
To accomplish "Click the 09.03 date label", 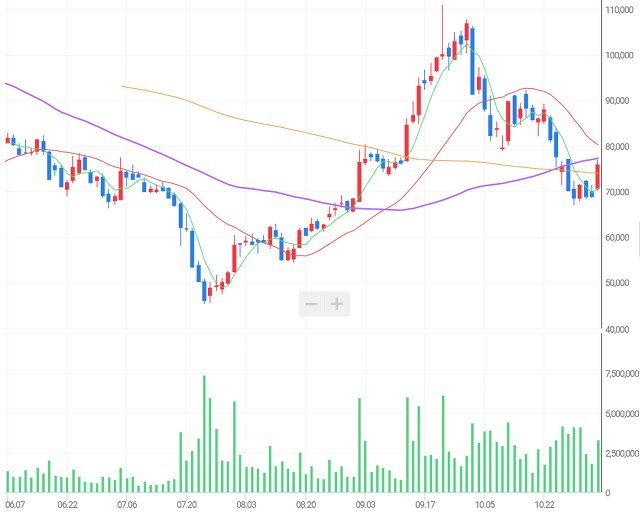I will 366,505.
